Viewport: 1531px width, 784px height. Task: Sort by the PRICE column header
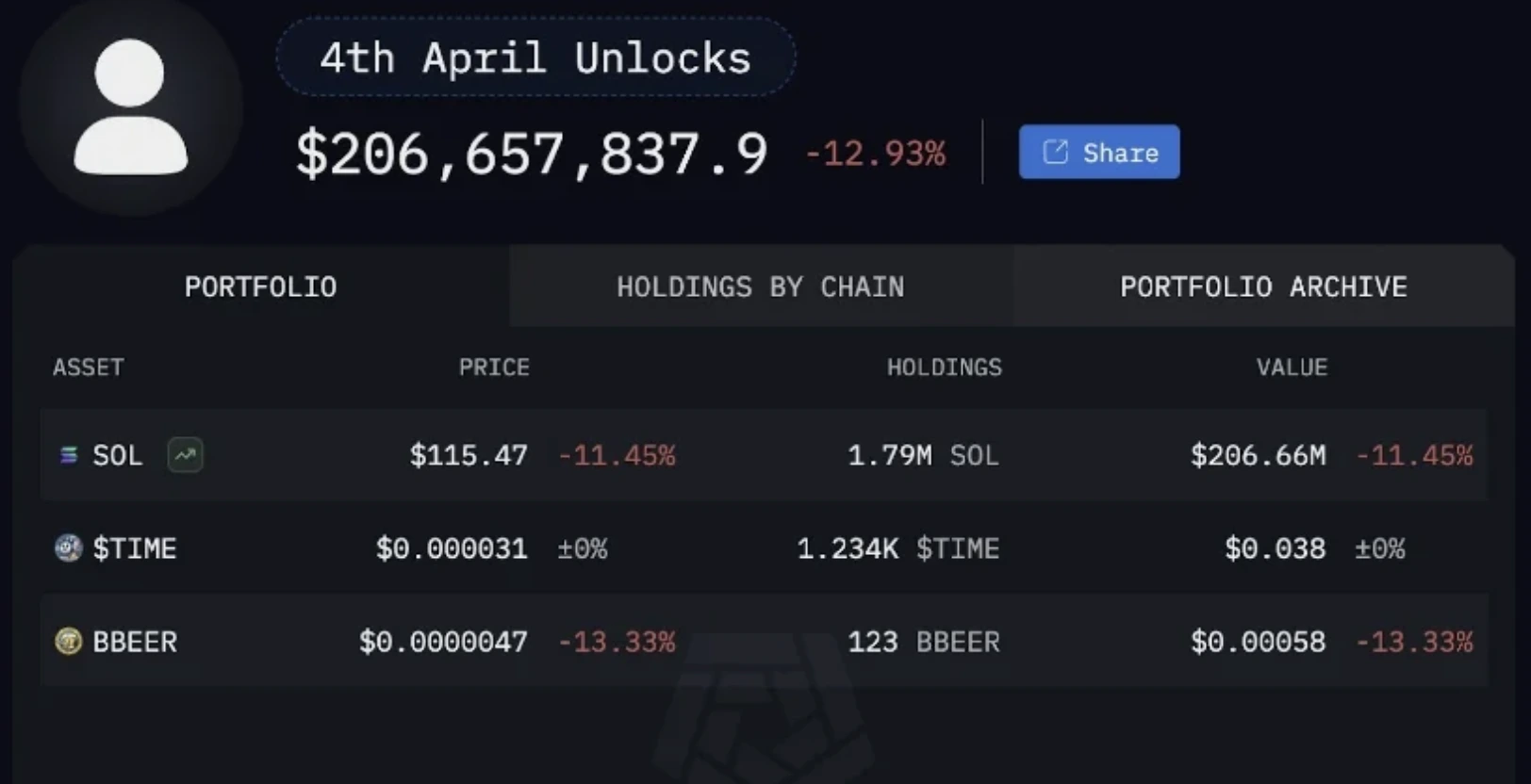coord(494,367)
